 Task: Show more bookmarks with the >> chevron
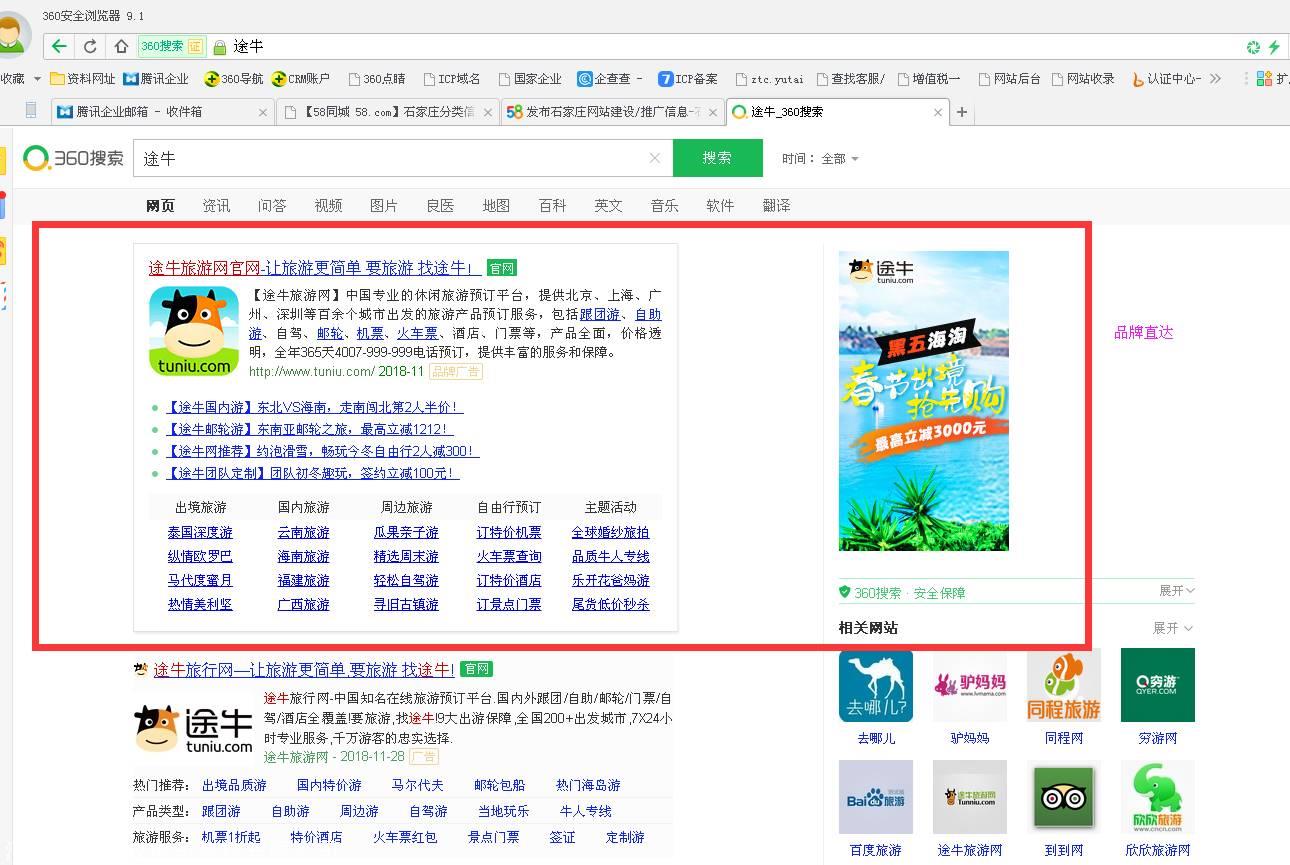pos(1215,79)
